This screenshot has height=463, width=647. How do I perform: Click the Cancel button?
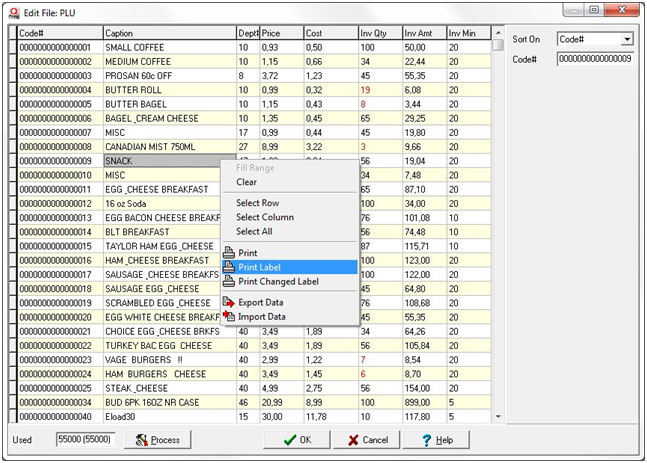366,440
